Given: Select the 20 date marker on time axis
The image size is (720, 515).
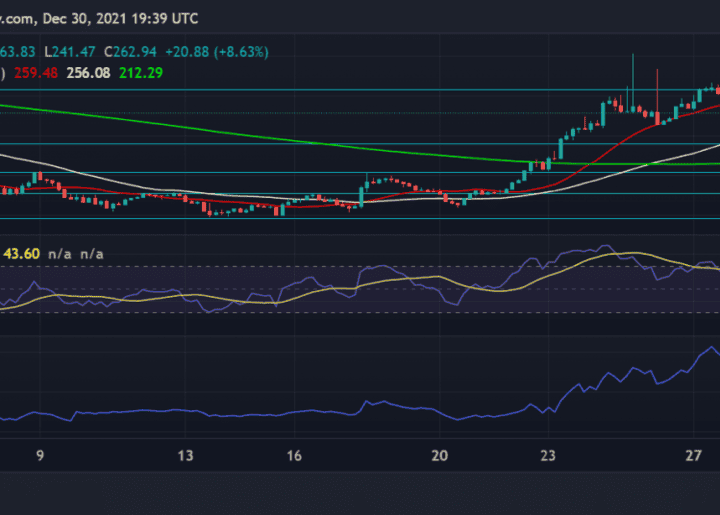Looking at the screenshot, I should tap(440, 456).
